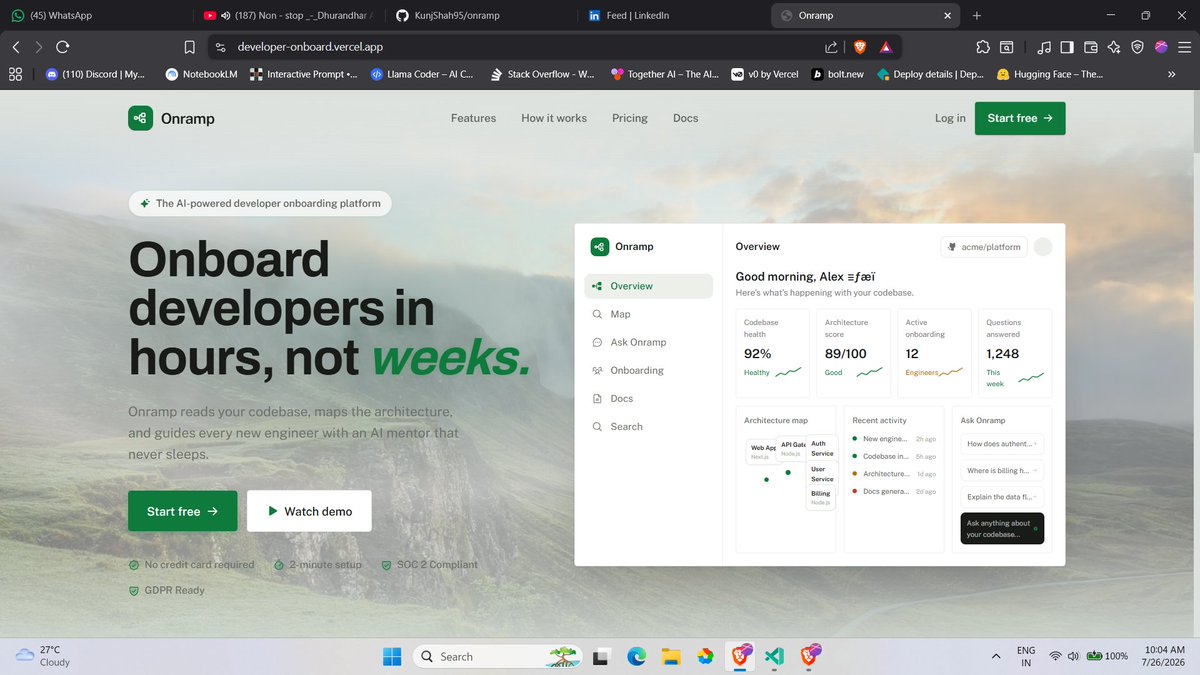Click the 'Explain the data fl...' suggested question
This screenshot has width=1200, height=675.
(1002, 497)
